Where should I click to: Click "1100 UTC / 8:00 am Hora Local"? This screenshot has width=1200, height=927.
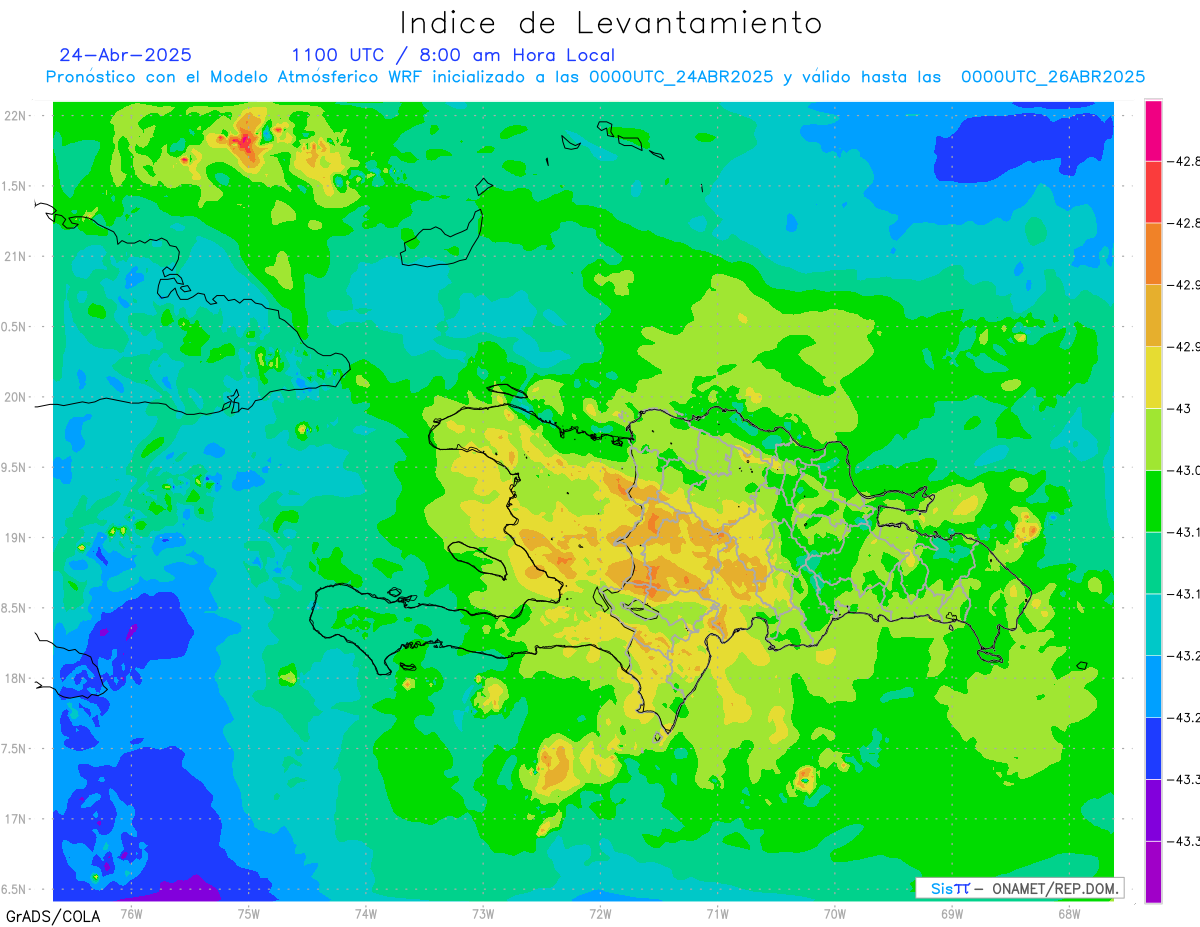point(453,55)
